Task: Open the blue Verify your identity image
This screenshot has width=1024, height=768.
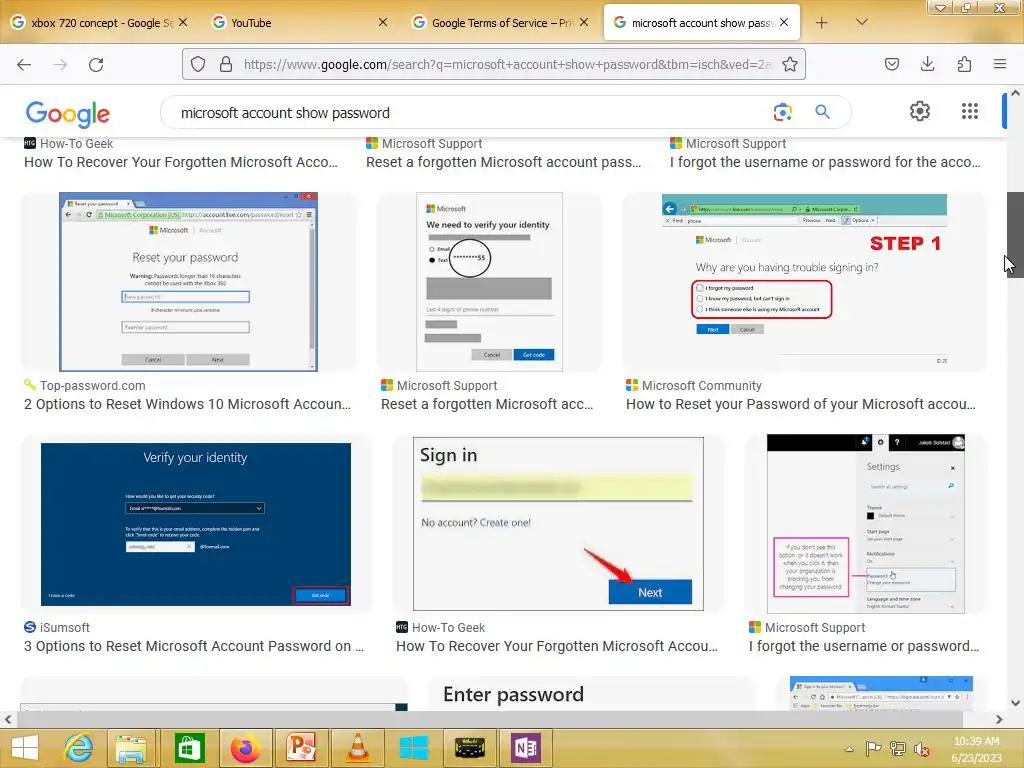Action: [x=196, y=524]
